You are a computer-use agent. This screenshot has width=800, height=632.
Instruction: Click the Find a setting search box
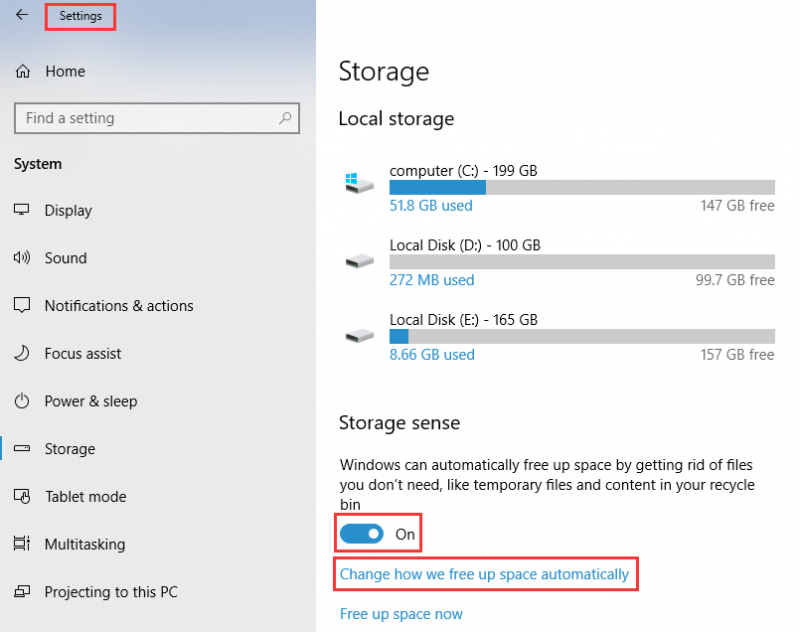pyautogui.click(x=157, y=118)
